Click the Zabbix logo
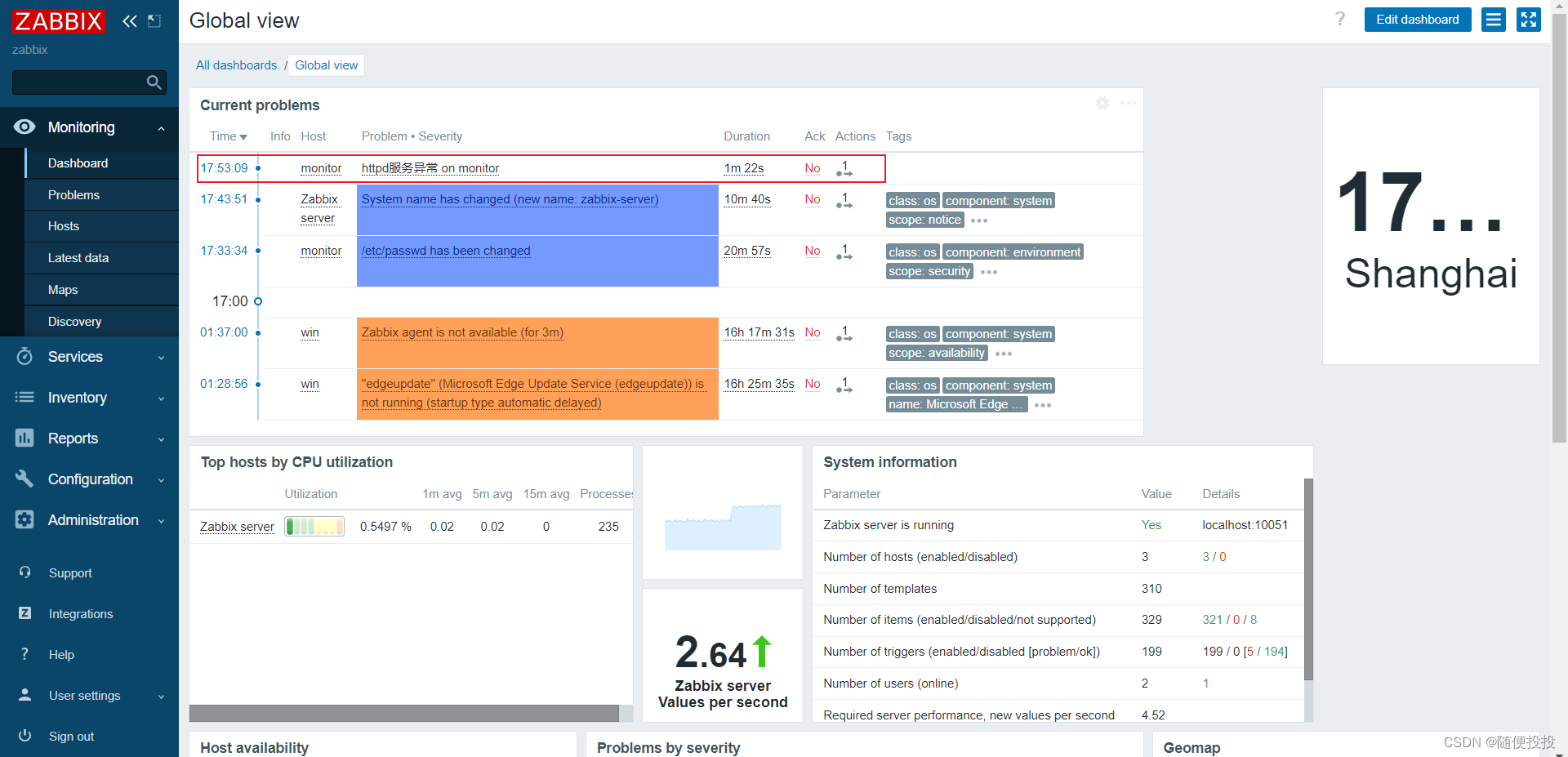The image size is (1568, 757). 59,21
